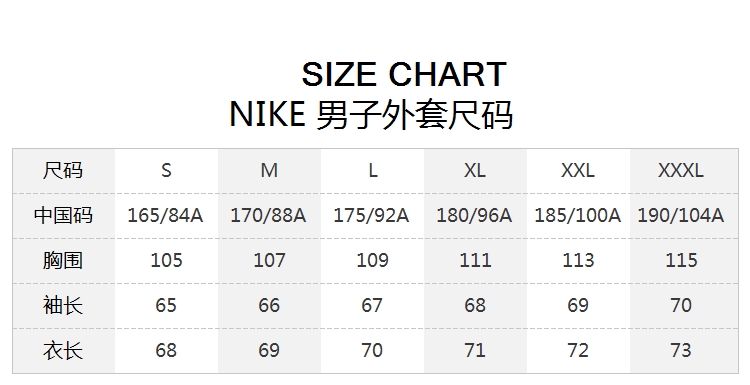The image size is (750, 385).
Task: Select the S size column header
Action: point(166,171)
